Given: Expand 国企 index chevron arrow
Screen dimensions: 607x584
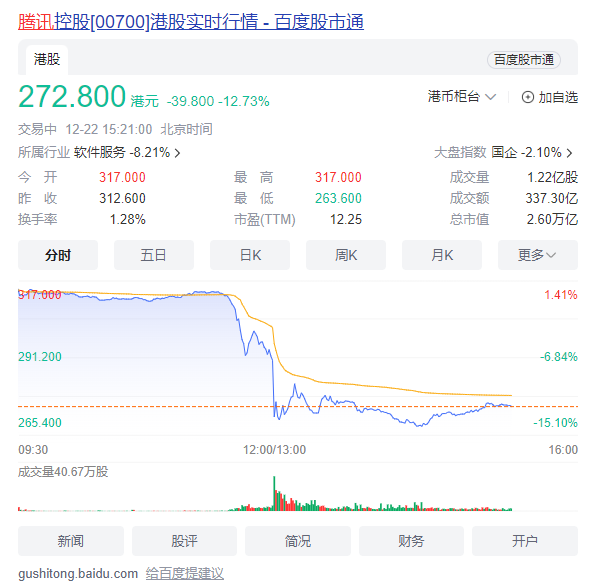Looking at the screenshot, I should coord(569,153).
